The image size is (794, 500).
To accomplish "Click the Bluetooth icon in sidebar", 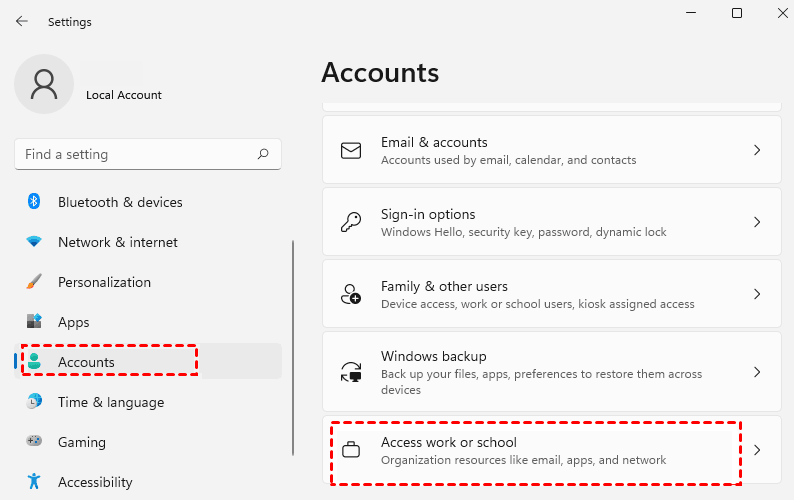I will (34, 202).
